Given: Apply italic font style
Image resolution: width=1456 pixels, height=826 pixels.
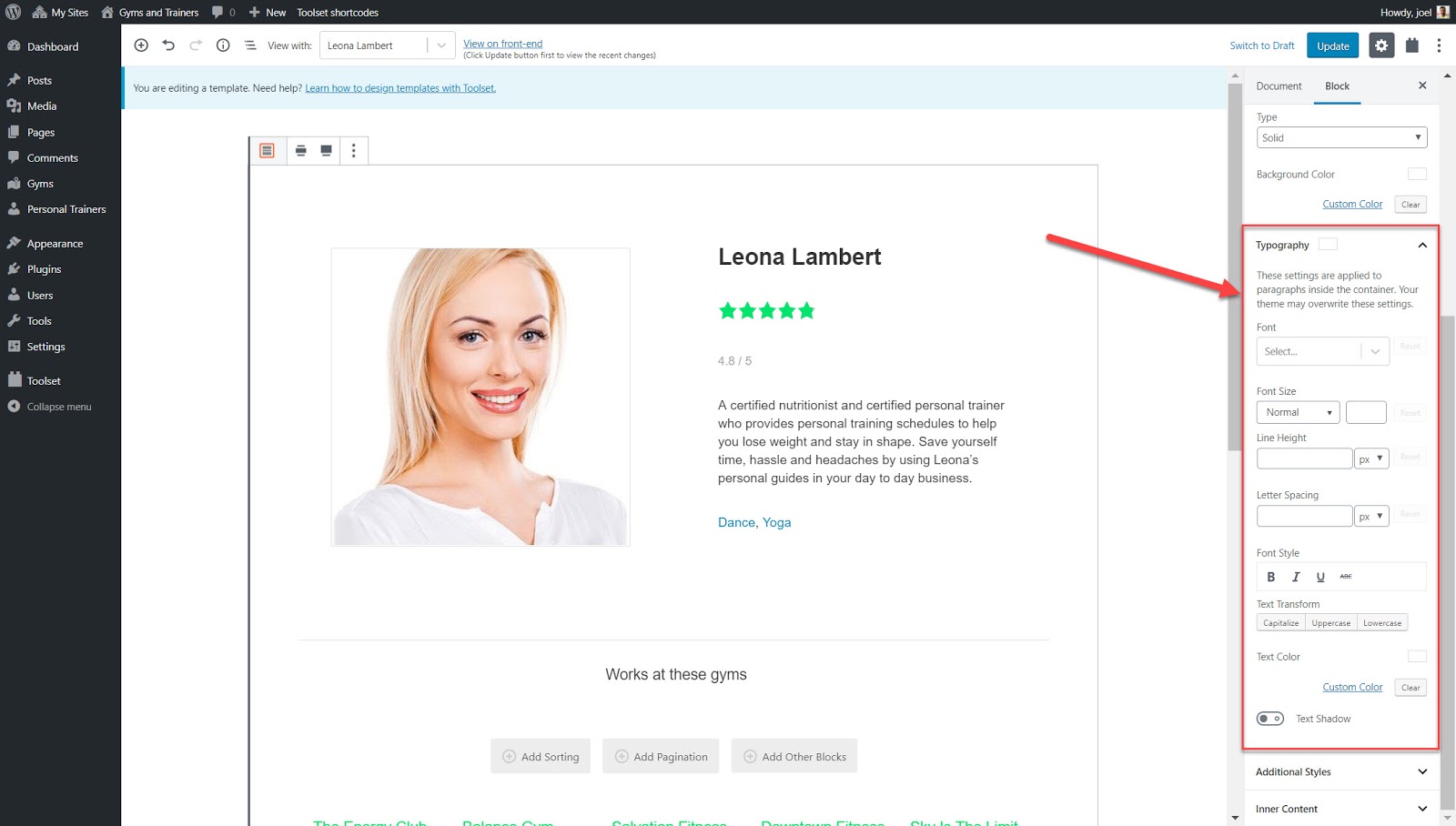Looking at the screenshot, I should tap(1296, 577).
